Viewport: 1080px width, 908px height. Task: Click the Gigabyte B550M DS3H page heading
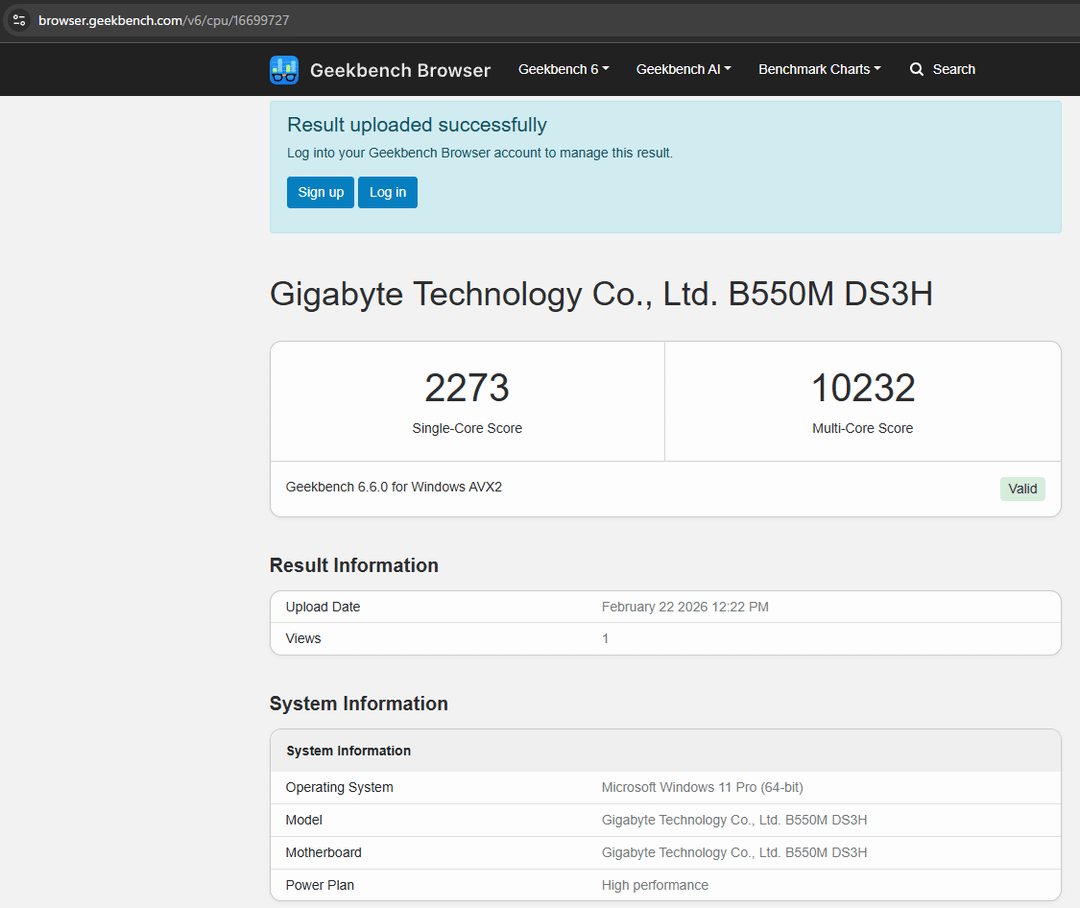601,294
